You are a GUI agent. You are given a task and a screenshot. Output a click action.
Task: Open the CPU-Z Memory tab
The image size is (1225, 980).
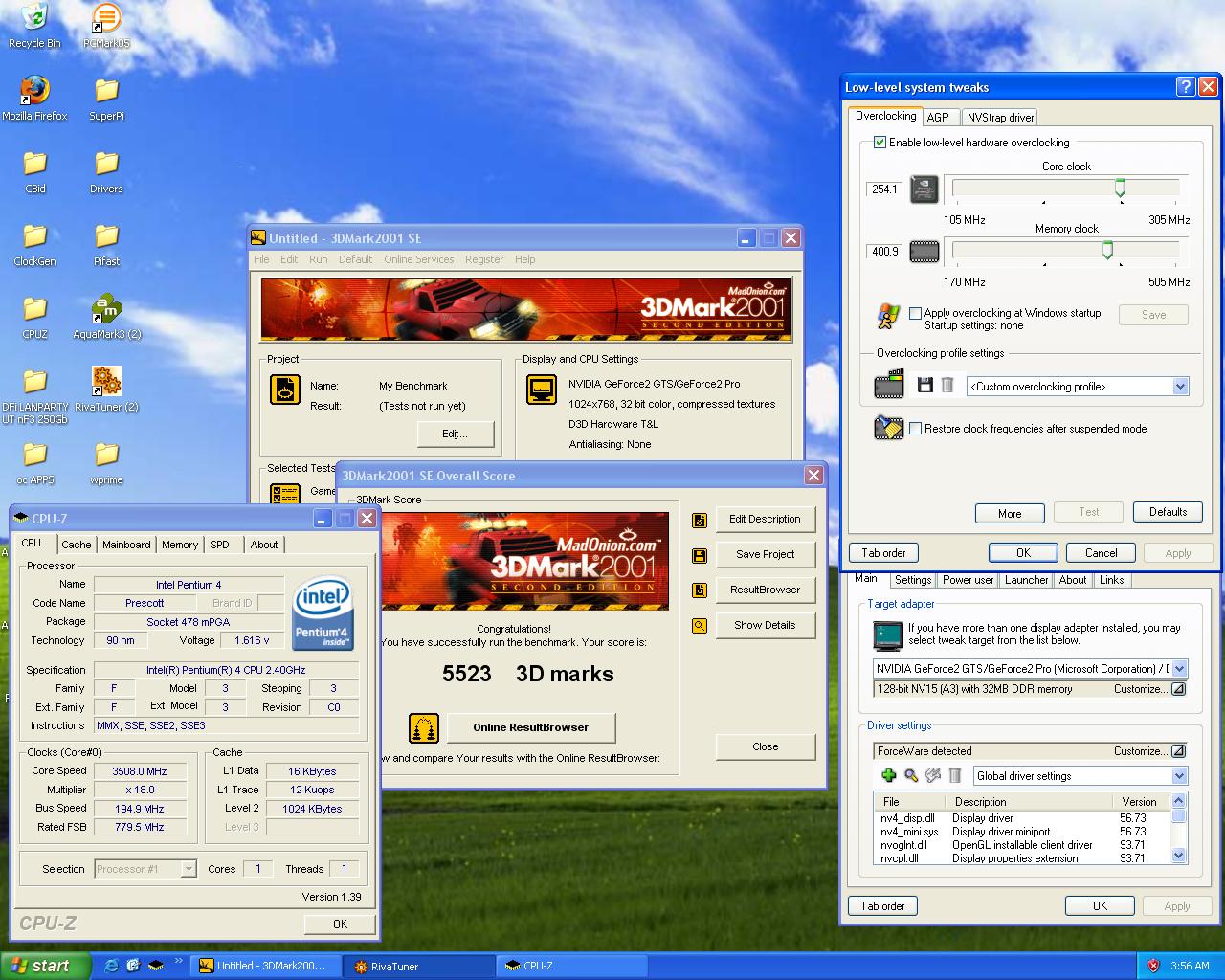tap(180, 545)
